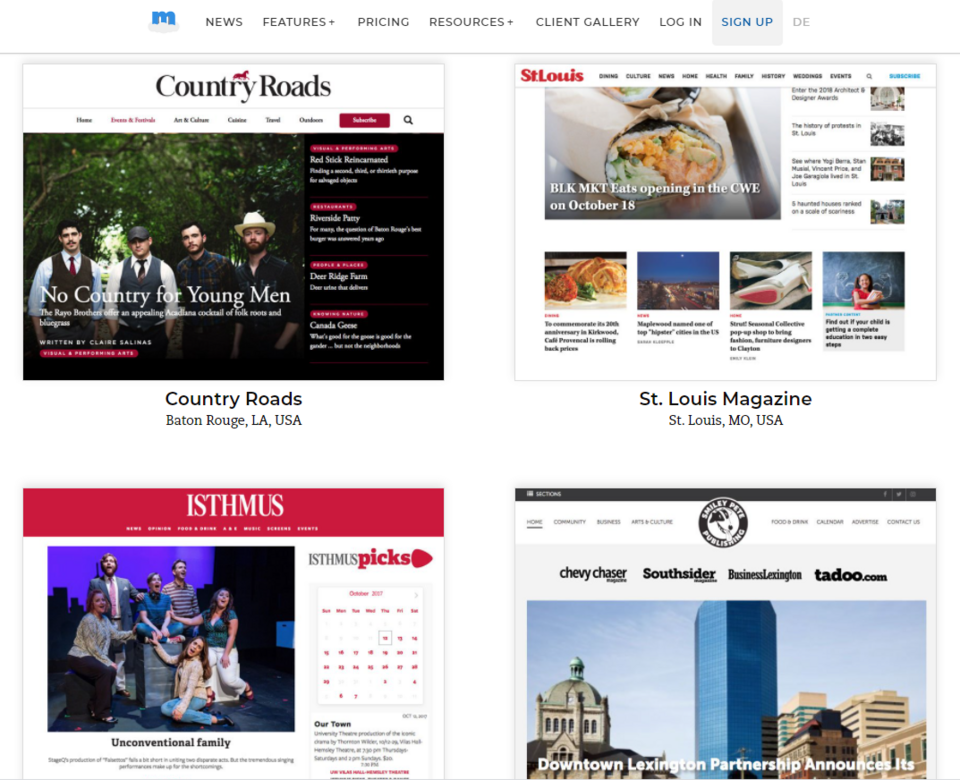Open the CLIENT GALLERY page
960x780 pixels.
[587, 22]
